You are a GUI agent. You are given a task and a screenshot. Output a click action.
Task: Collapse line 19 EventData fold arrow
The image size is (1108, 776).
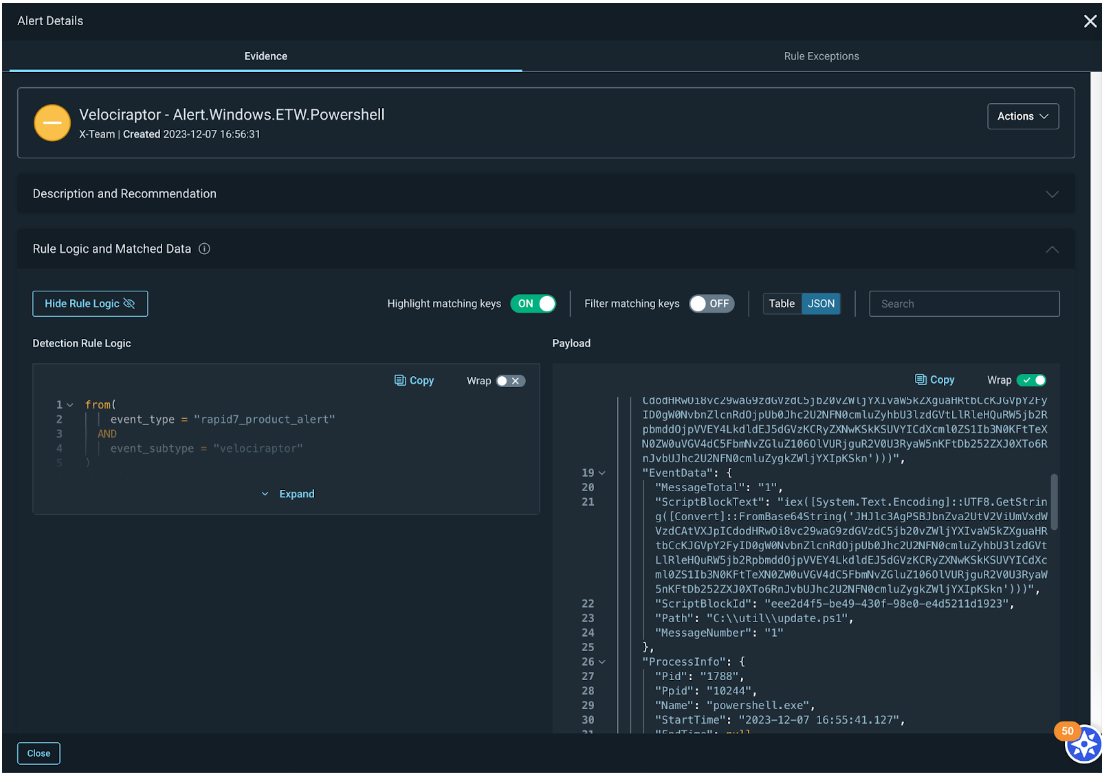click(x=601, y=473)
